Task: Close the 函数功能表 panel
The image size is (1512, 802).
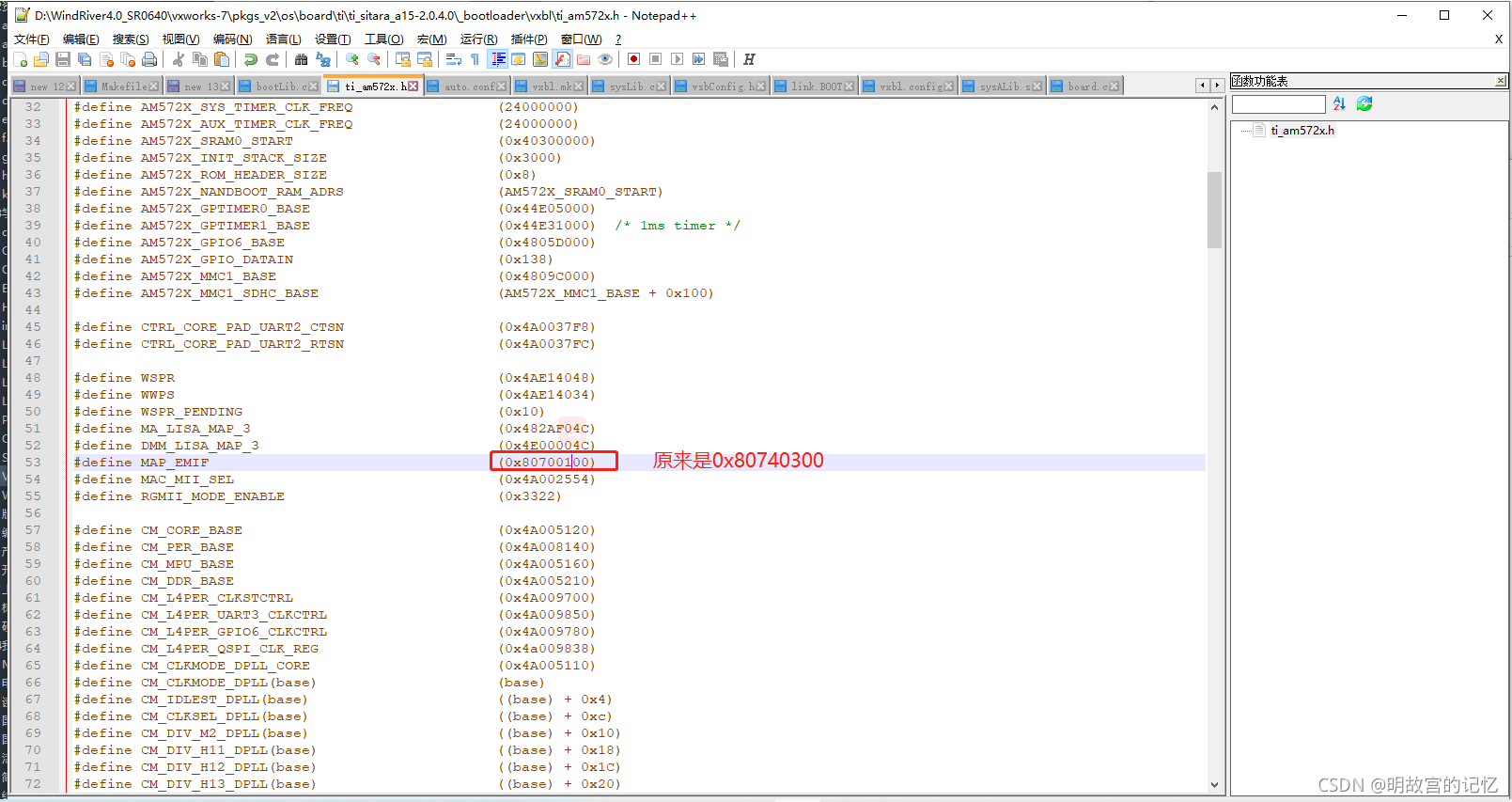Action: coord(1501,81)
